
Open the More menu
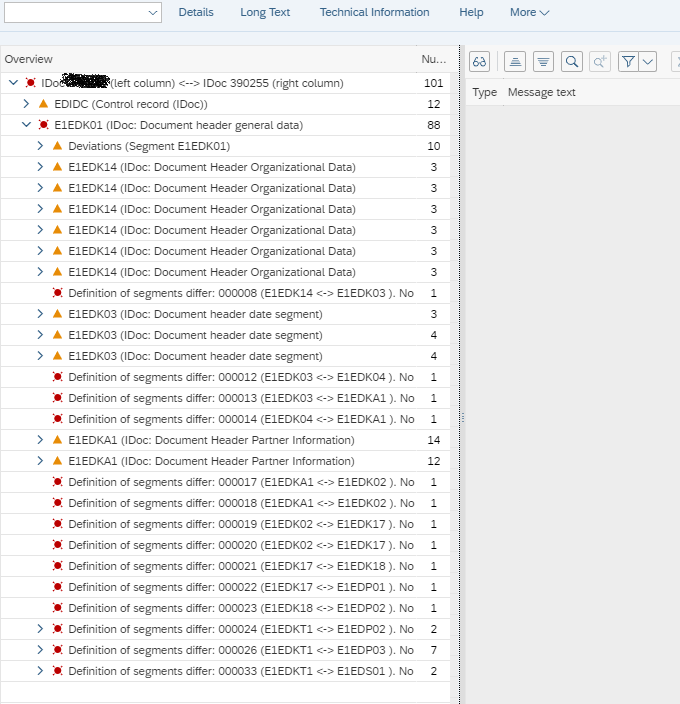click(529, 12)
